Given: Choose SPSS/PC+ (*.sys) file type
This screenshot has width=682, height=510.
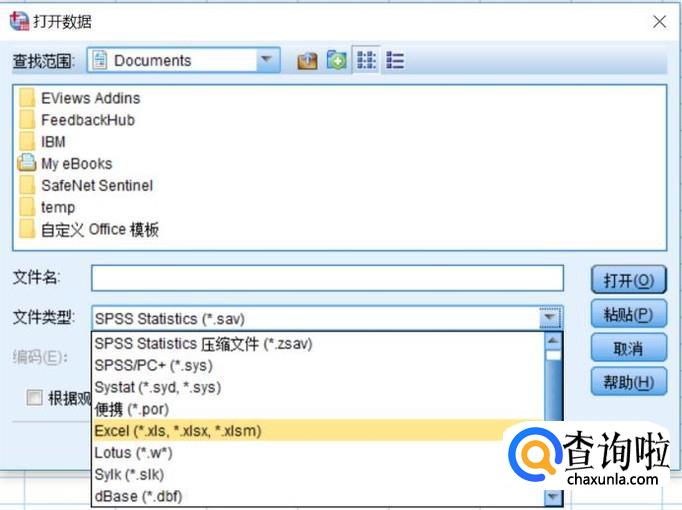Looking at the screenshot, I should pos(318,366).
